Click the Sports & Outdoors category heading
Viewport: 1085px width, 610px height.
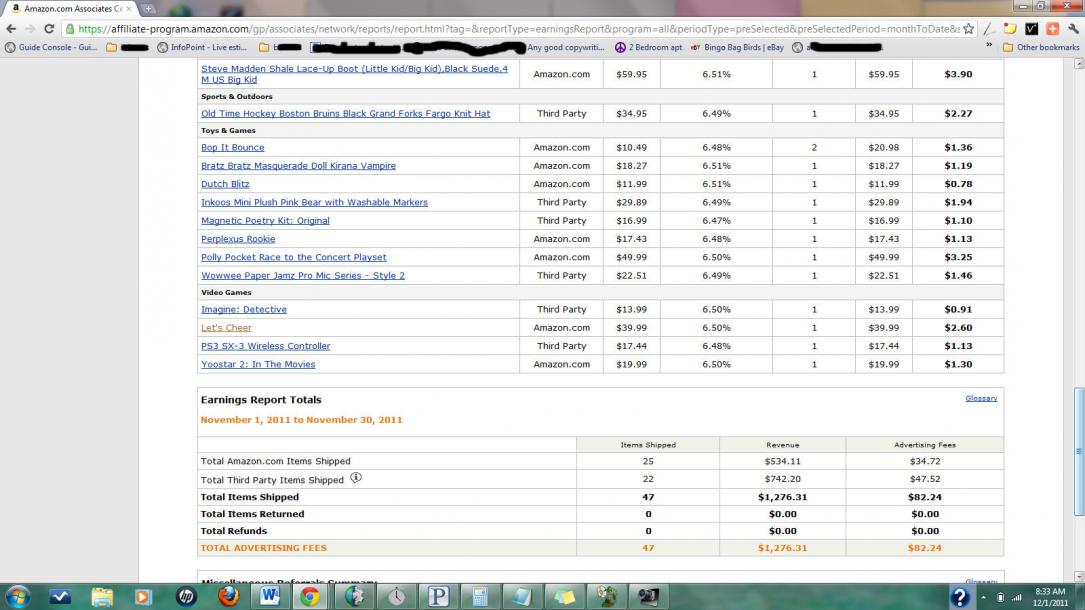[x=237, y=97]
